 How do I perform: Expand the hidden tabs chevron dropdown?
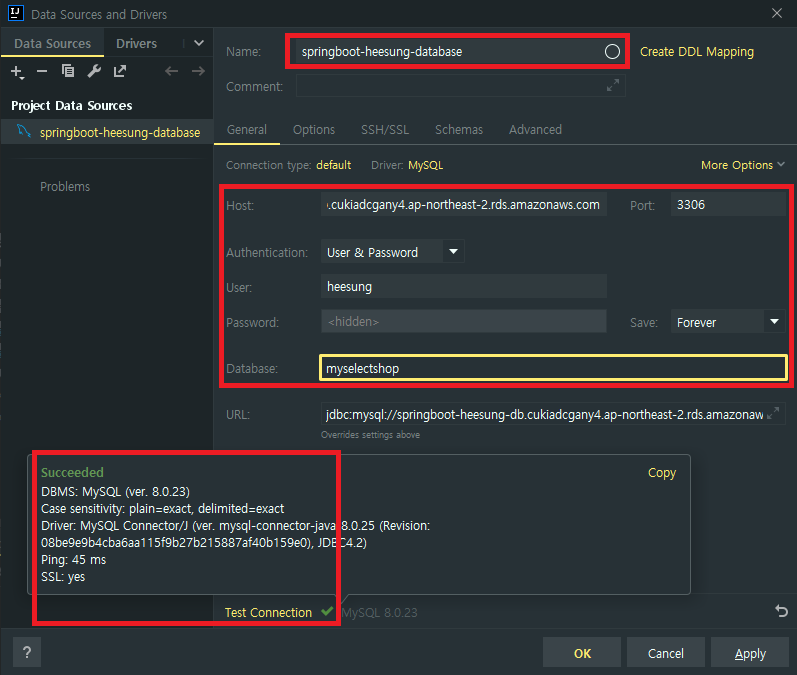[x=199, y=43]
